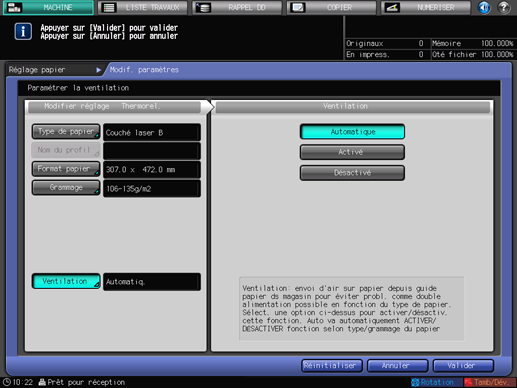Viewport: 517px width, 388px height.
Task: Click the MACHINE tab icon
Action: tap(14, 7)
